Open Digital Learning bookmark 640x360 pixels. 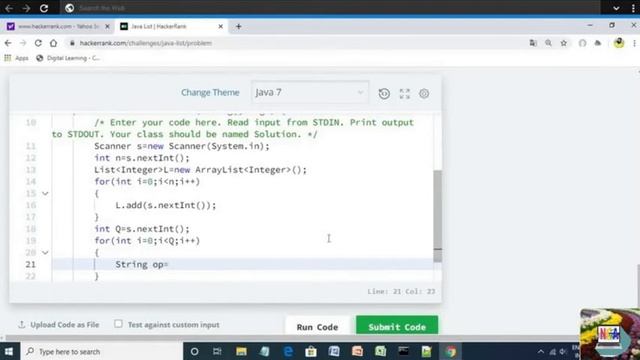pyautogui.click(x=68, y=58)
